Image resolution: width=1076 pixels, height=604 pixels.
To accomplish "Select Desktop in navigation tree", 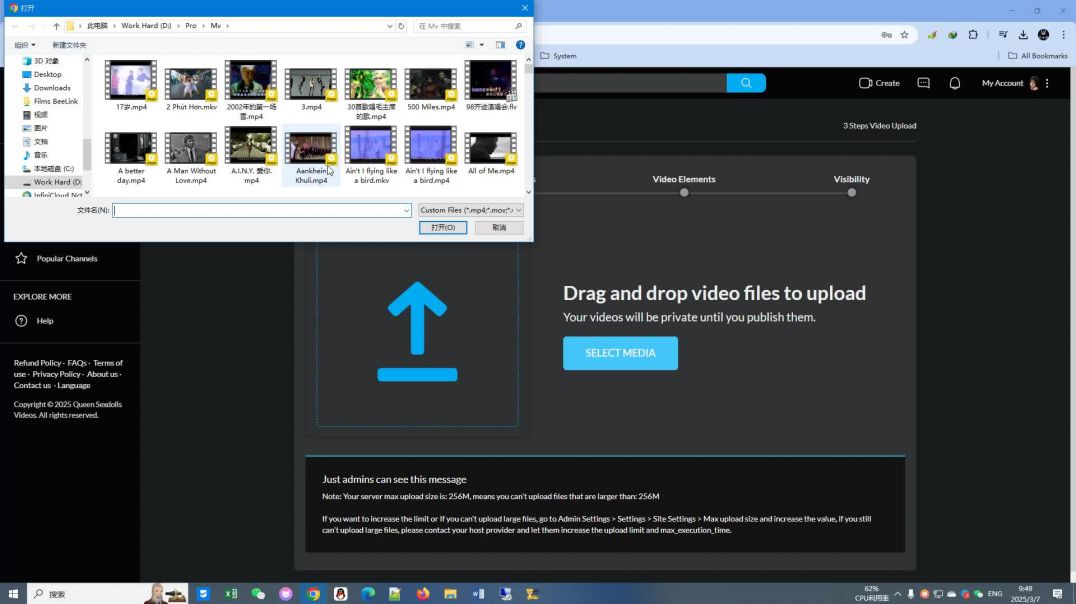I will [47, 74].
